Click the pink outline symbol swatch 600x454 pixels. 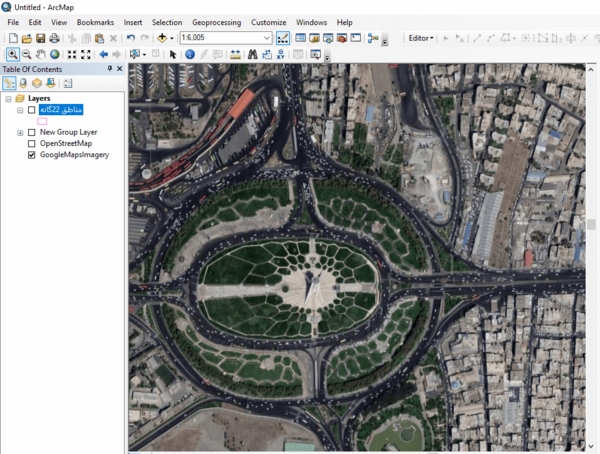click(x=42, y=121)
